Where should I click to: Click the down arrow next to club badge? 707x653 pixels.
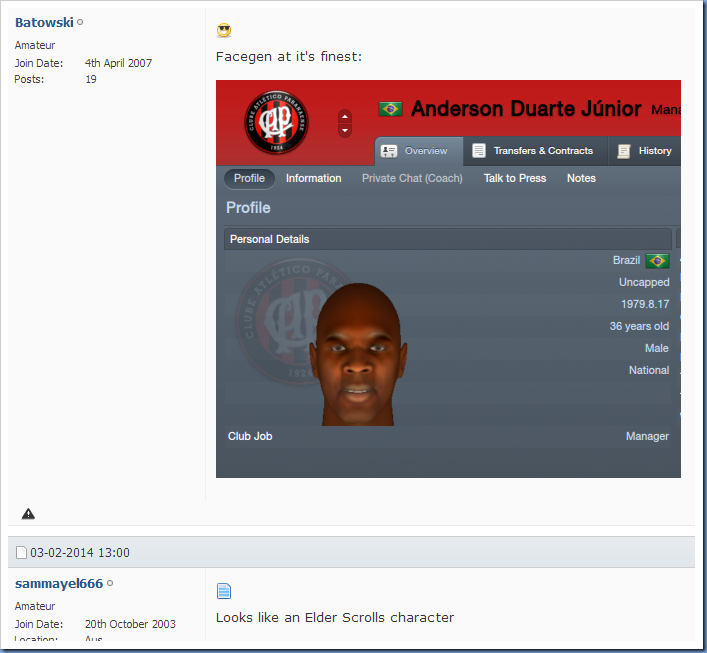click(345, 131)
